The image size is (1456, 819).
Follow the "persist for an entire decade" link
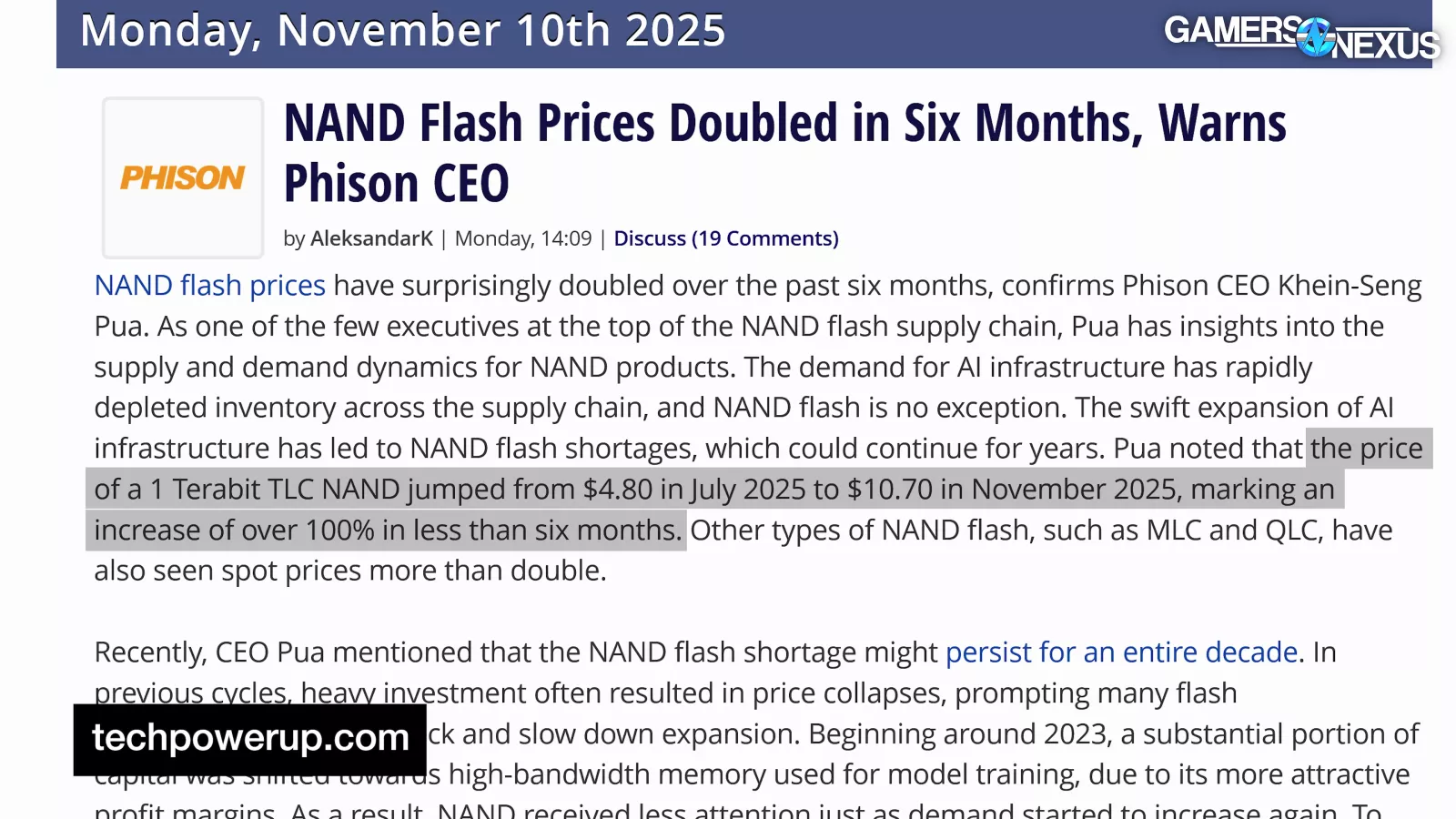point(1121,652)
